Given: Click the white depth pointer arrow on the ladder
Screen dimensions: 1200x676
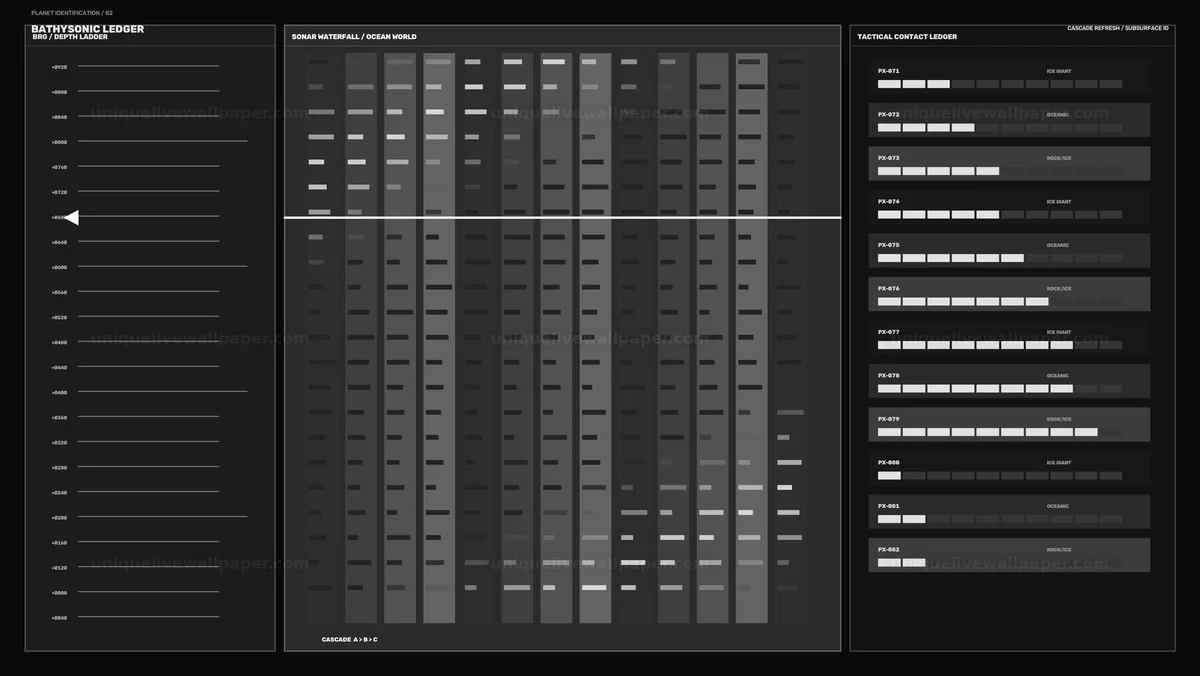Looking at the screenshot, I should click(71, 217).
